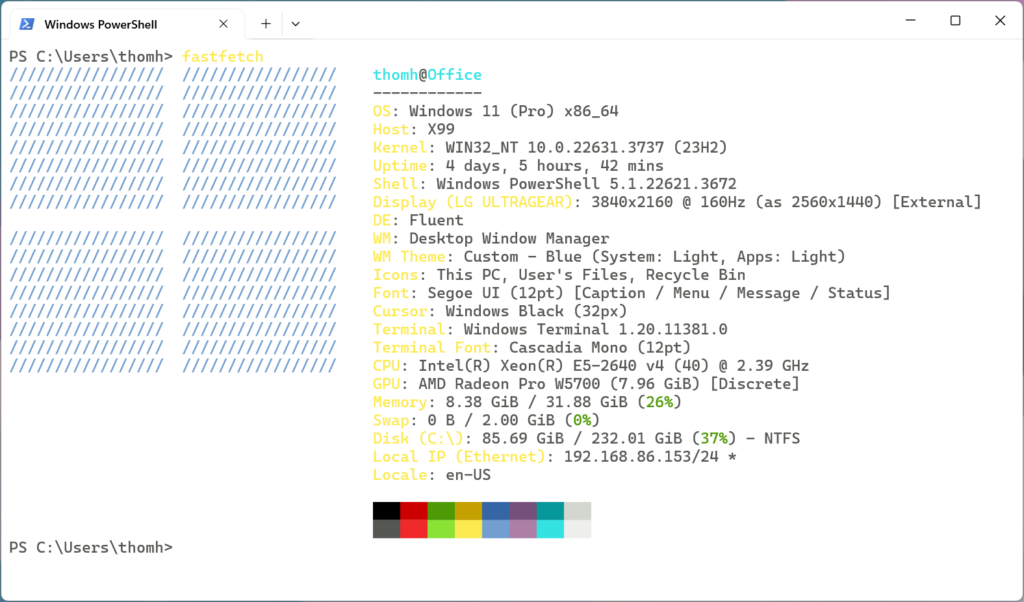
Task: Click the ASCII Windows logo art
Action: tap(173, 220)
